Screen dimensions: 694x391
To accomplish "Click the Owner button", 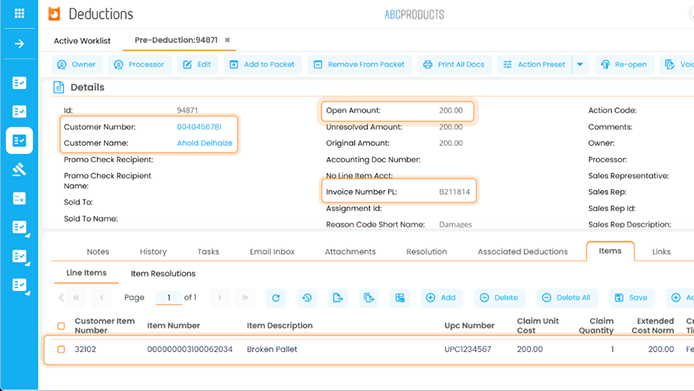I will tap(77, 64).
